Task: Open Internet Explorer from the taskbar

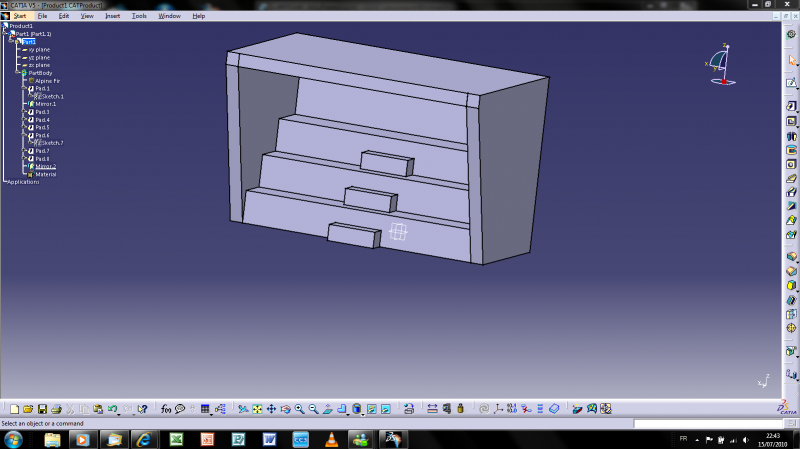Action: (x=143, y=439)
